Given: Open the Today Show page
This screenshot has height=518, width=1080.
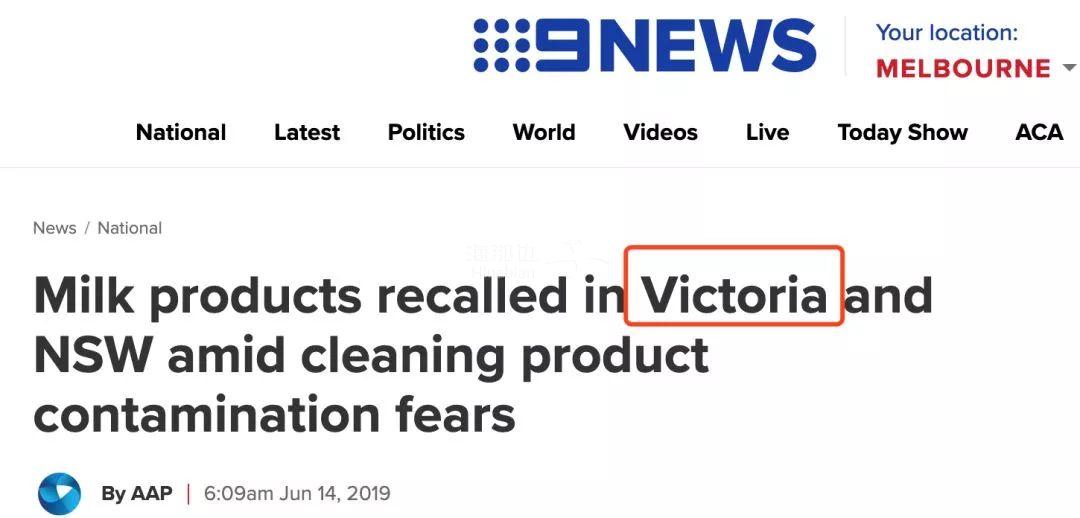Looking at the screenshot, I should click(902, 132).
